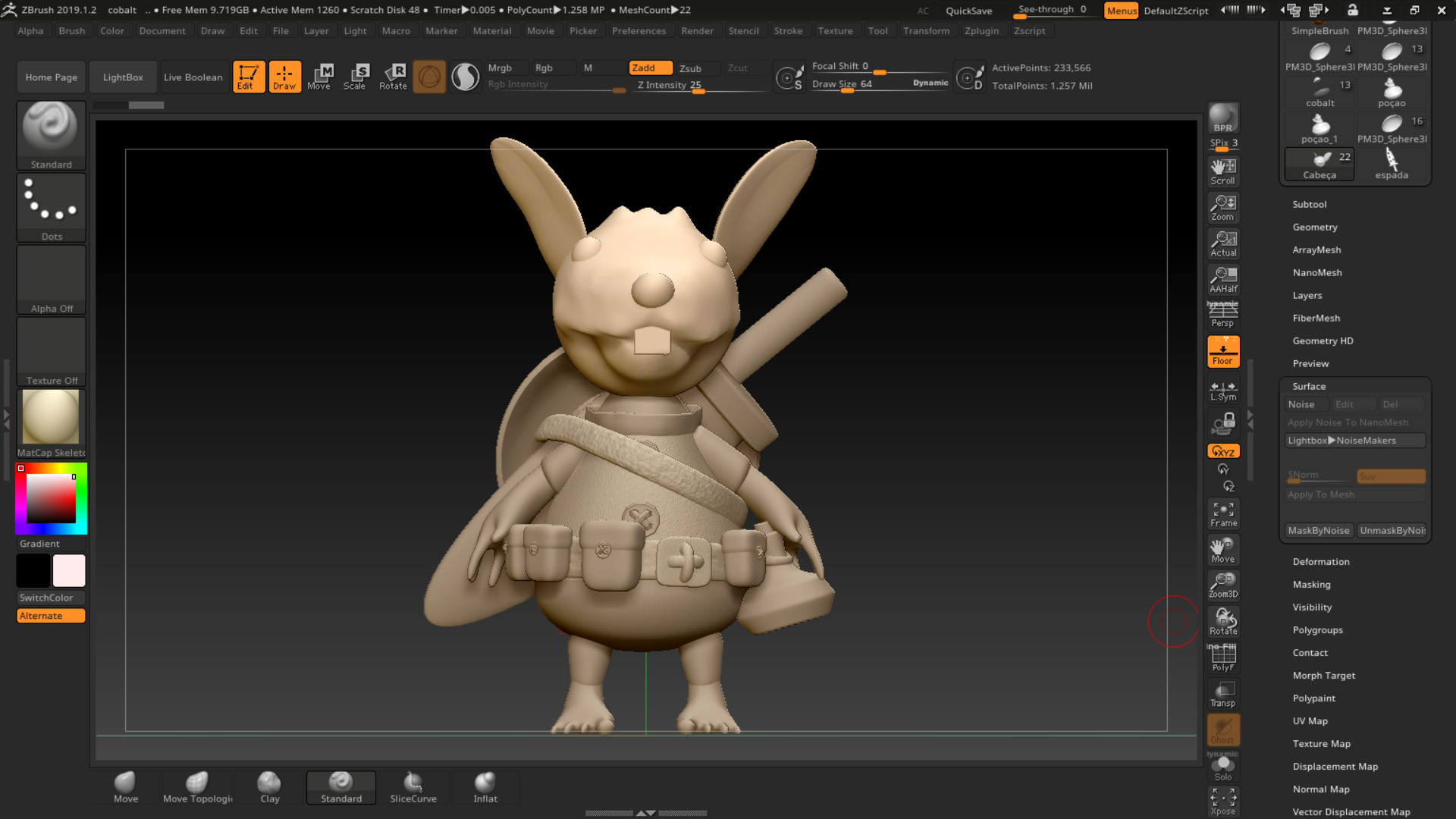Click the QuickSave button
Screen dimensions: 1456x819
(x=969, y=11)
